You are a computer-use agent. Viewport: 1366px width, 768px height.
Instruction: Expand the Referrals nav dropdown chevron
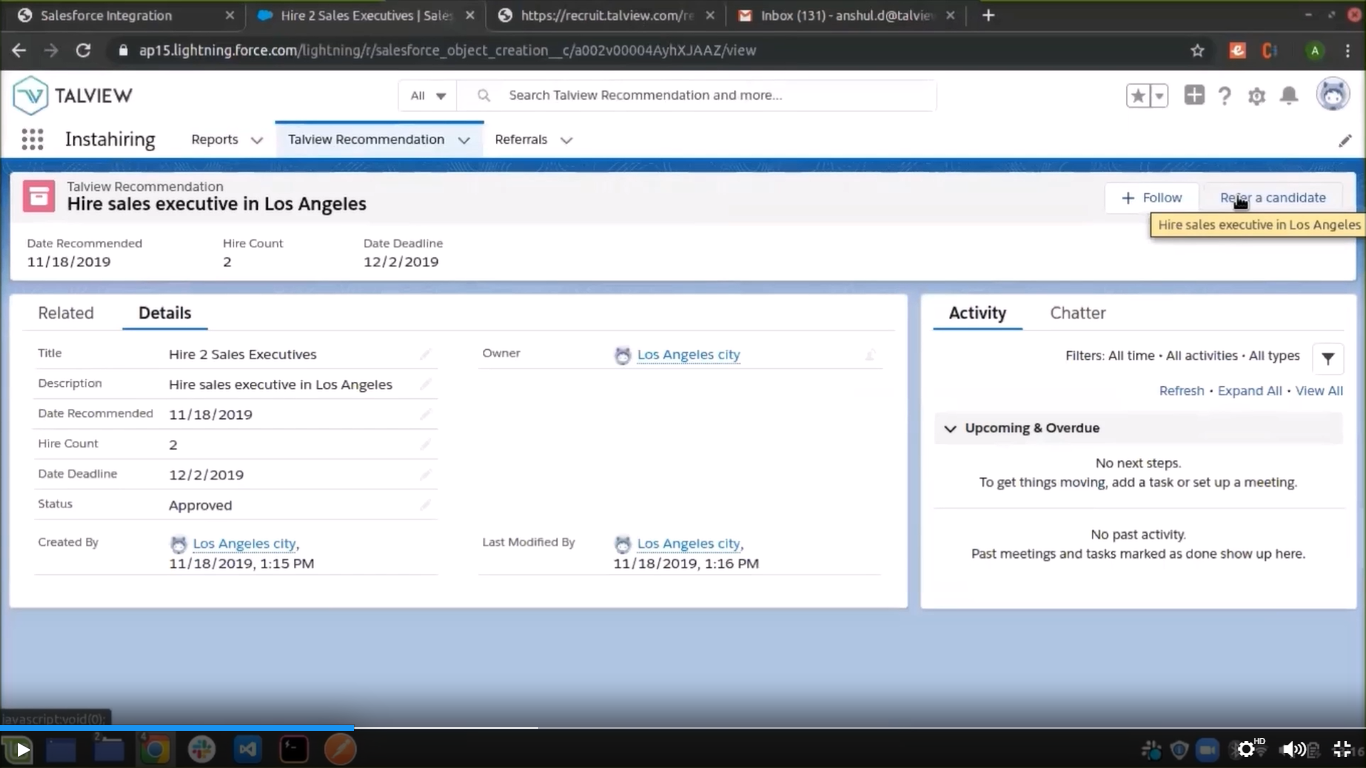(x=566, y=140)
